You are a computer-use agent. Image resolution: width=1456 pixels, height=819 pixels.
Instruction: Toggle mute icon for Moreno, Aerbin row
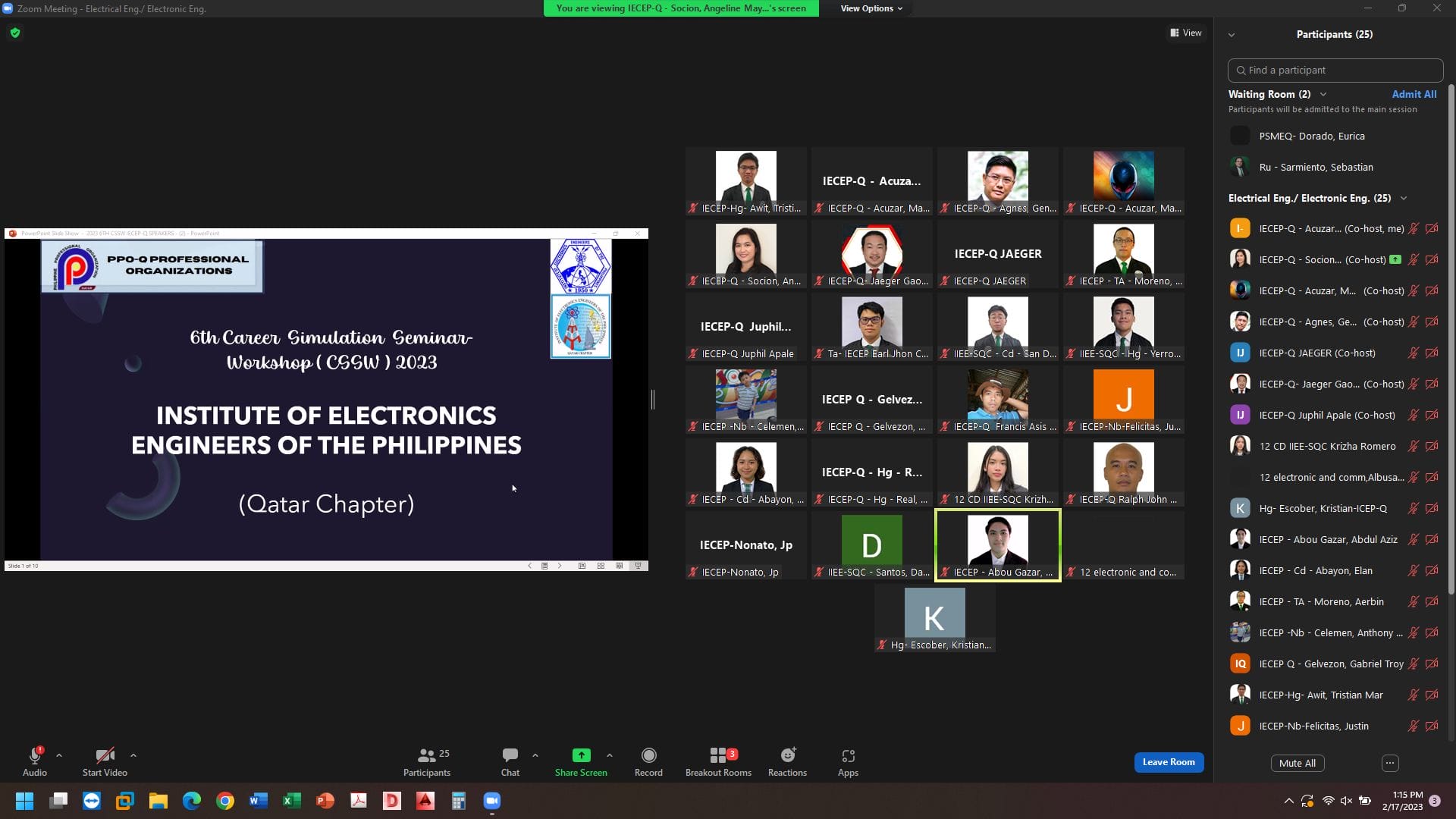coord(1414,601)
